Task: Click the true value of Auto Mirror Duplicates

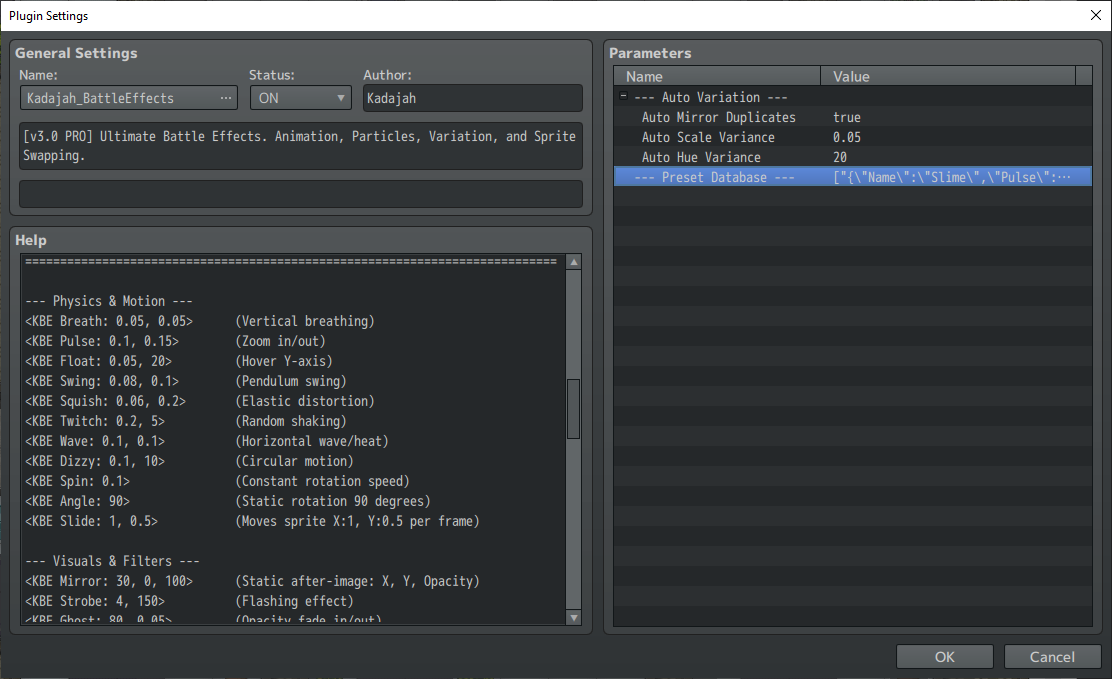Action: click(847, 117)
